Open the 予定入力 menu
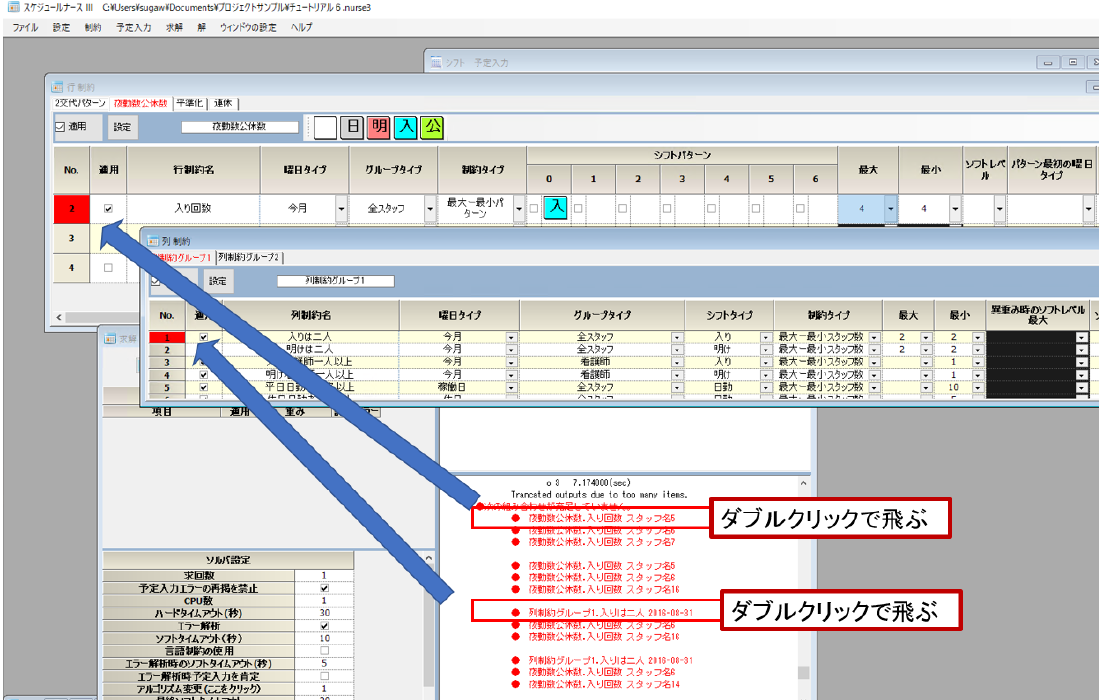Image resolution: width=1110 pixels, height=700 pixels. pyautogui.click(x=134, y=28)
